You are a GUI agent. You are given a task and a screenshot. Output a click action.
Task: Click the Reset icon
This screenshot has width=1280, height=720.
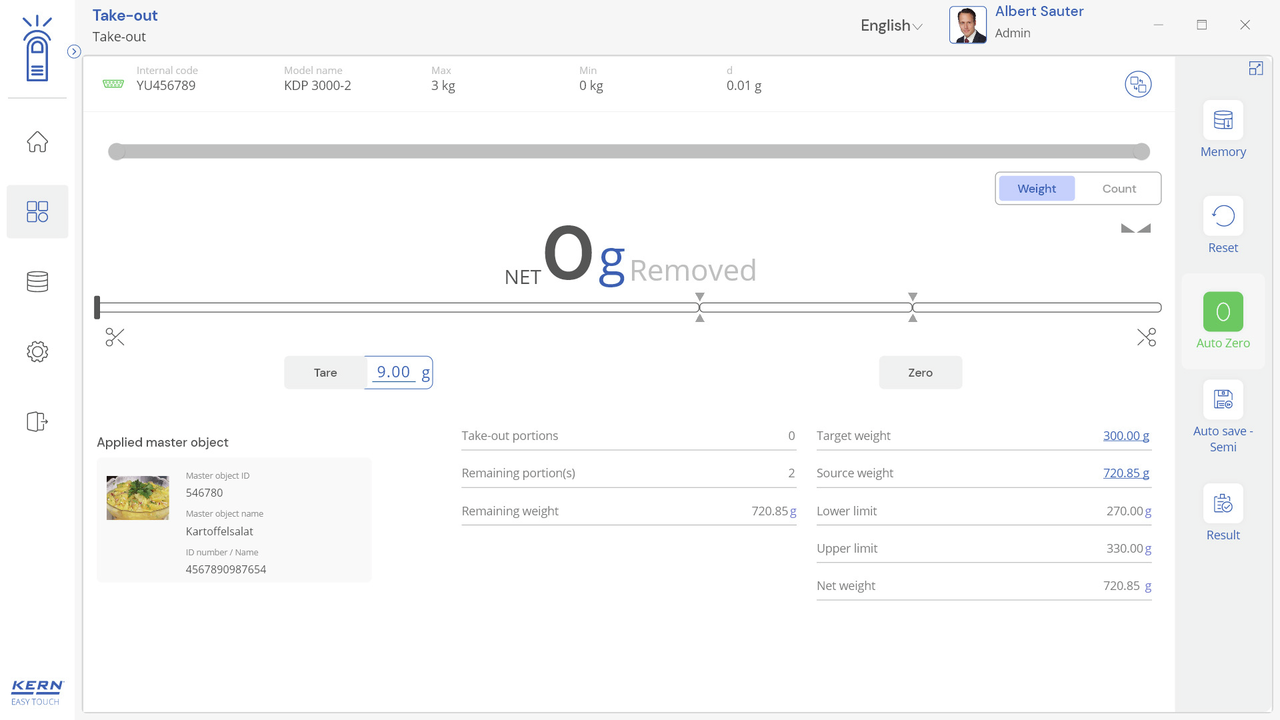(1222, 216)
